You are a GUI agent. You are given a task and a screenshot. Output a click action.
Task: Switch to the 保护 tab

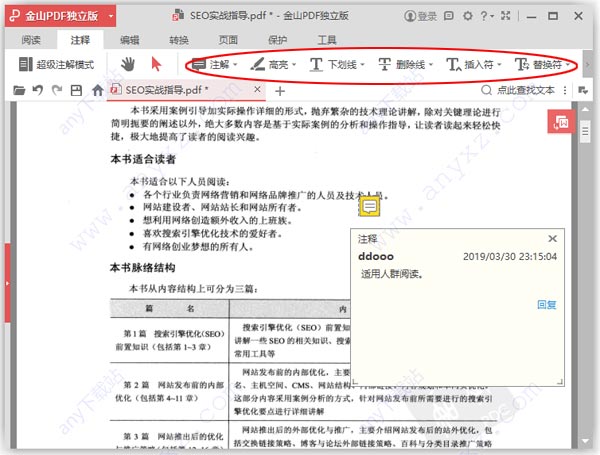tap(277, 40)
